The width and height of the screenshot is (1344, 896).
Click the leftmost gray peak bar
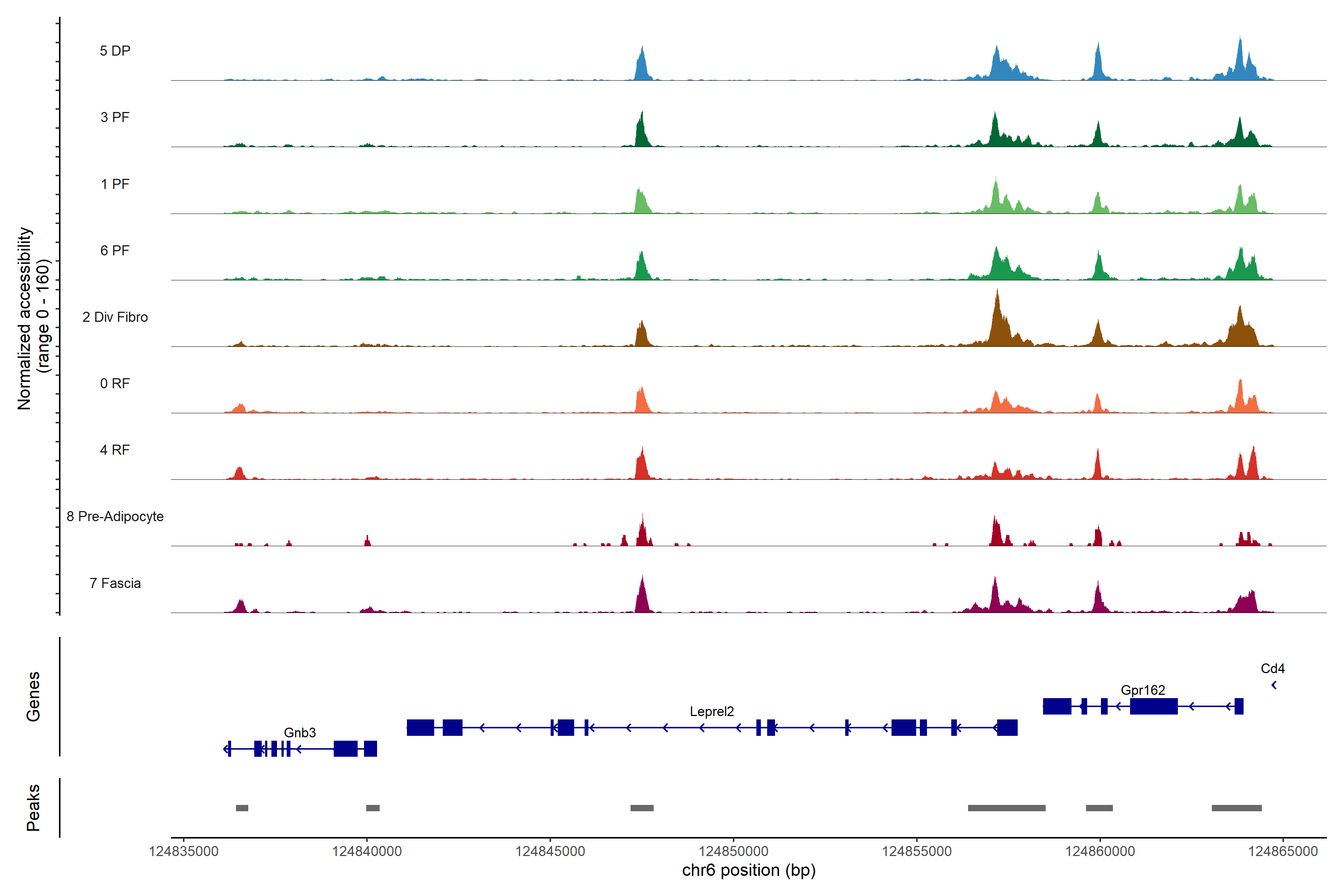(x=242, y=808)
